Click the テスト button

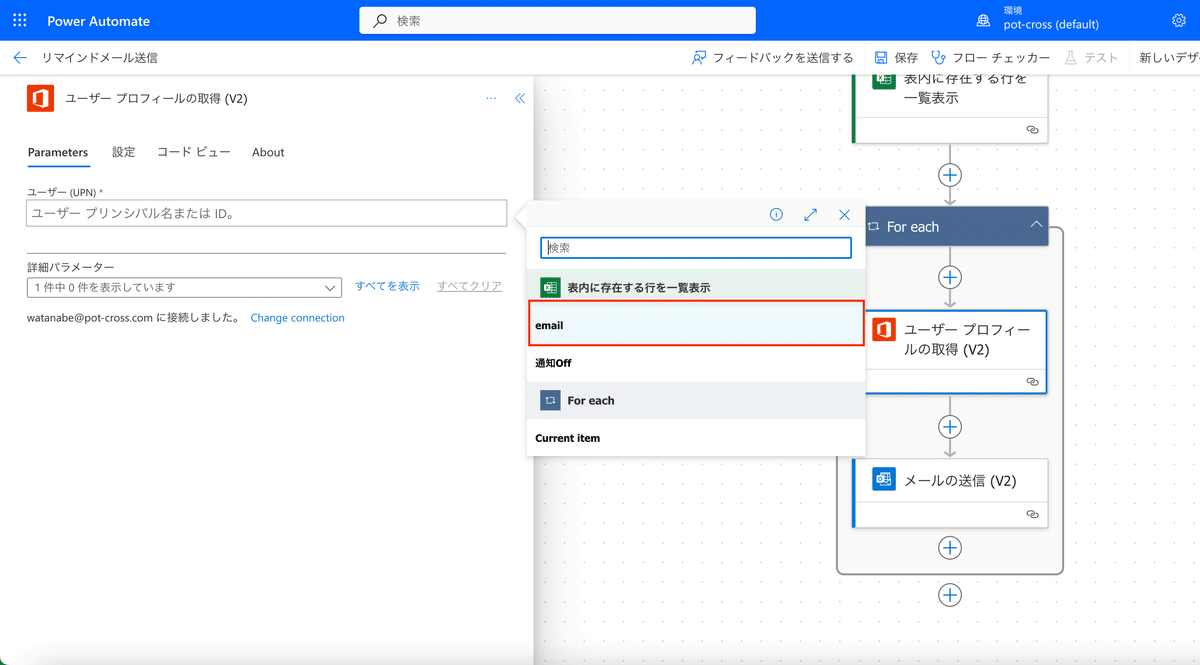(1092, 58)
